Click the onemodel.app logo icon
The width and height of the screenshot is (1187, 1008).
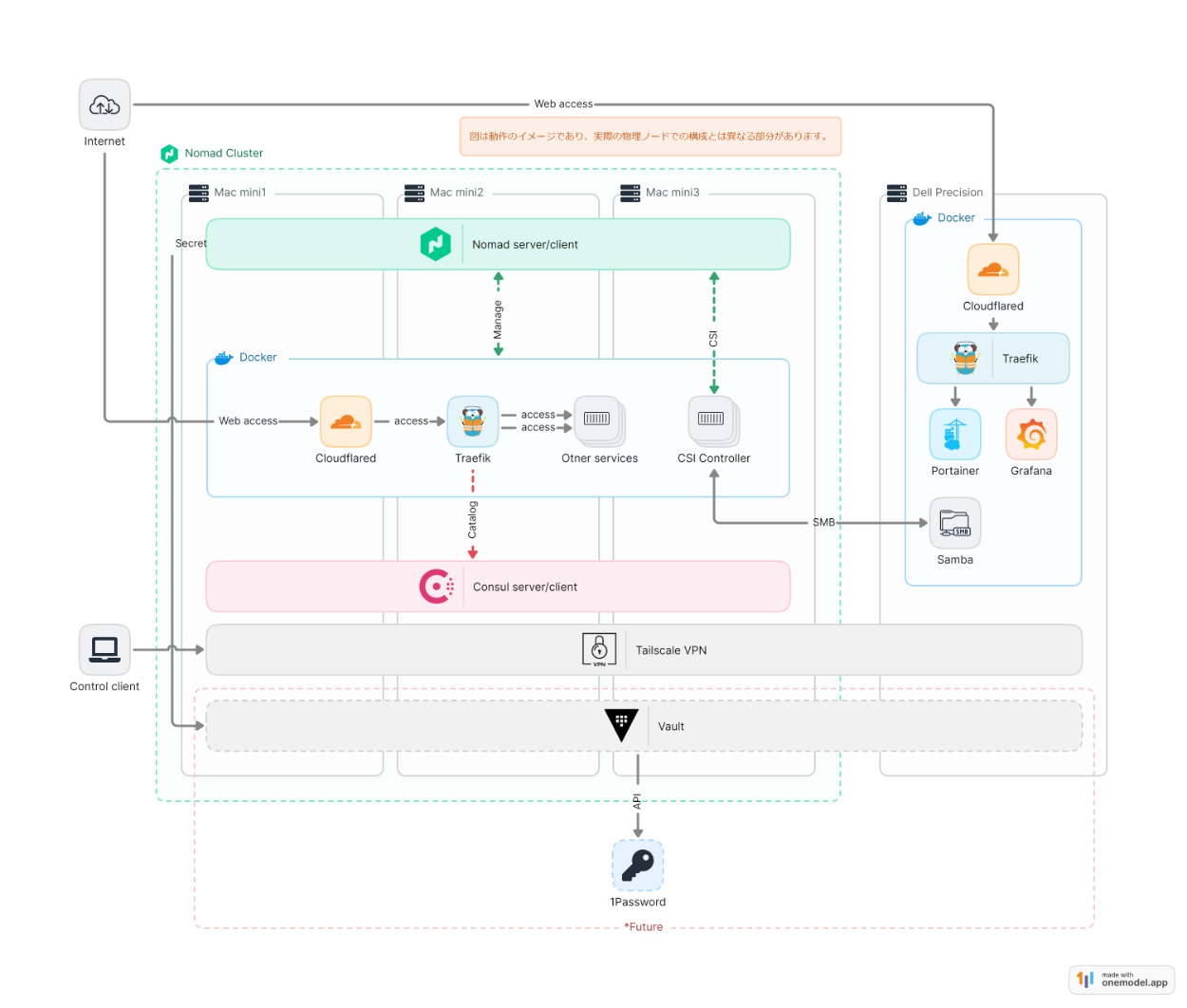(1085, 979)
